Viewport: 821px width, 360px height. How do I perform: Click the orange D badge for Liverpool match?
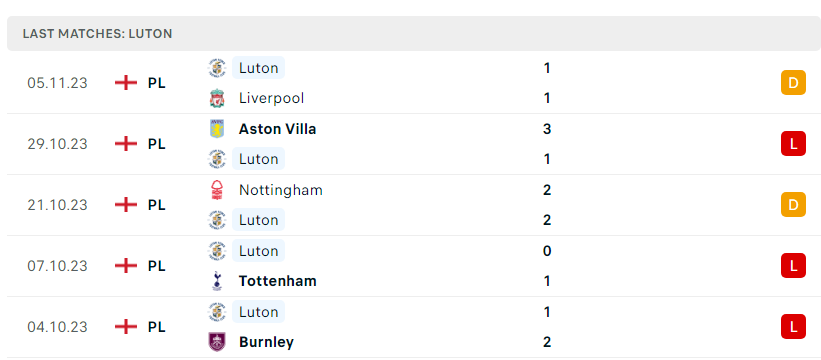[793, 83]
